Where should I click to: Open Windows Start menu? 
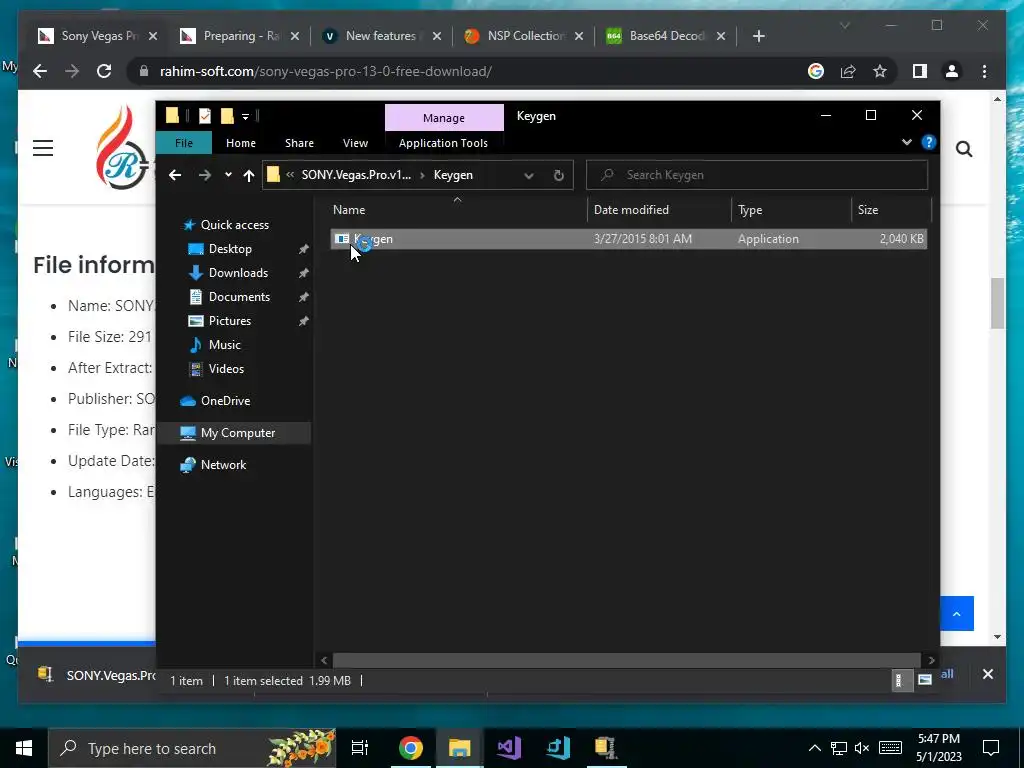click(x=24, y=748)
